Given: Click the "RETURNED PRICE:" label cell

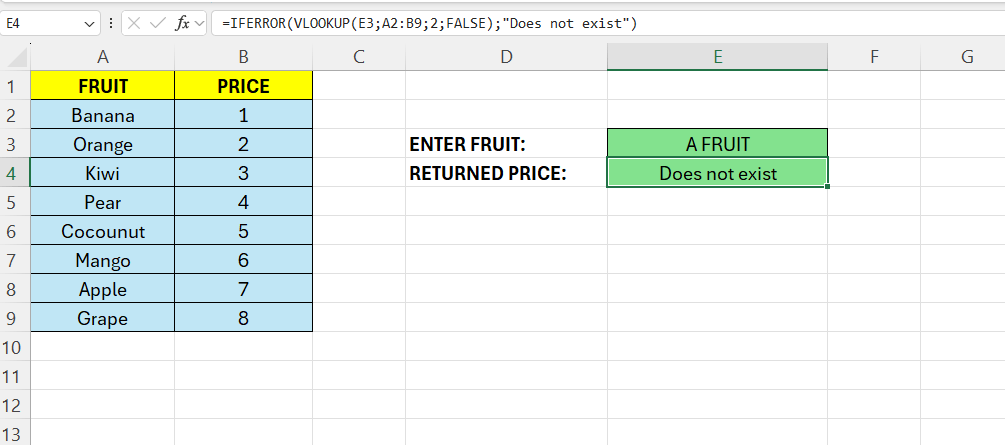Looking at the screenshot, I should [488, 173].
